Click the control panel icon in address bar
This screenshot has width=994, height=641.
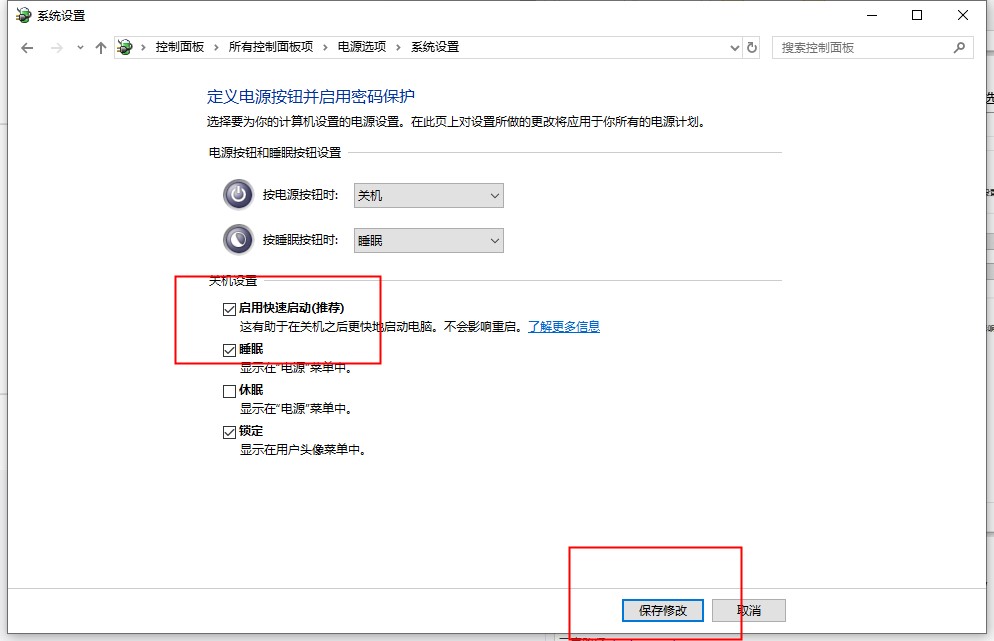125,47
